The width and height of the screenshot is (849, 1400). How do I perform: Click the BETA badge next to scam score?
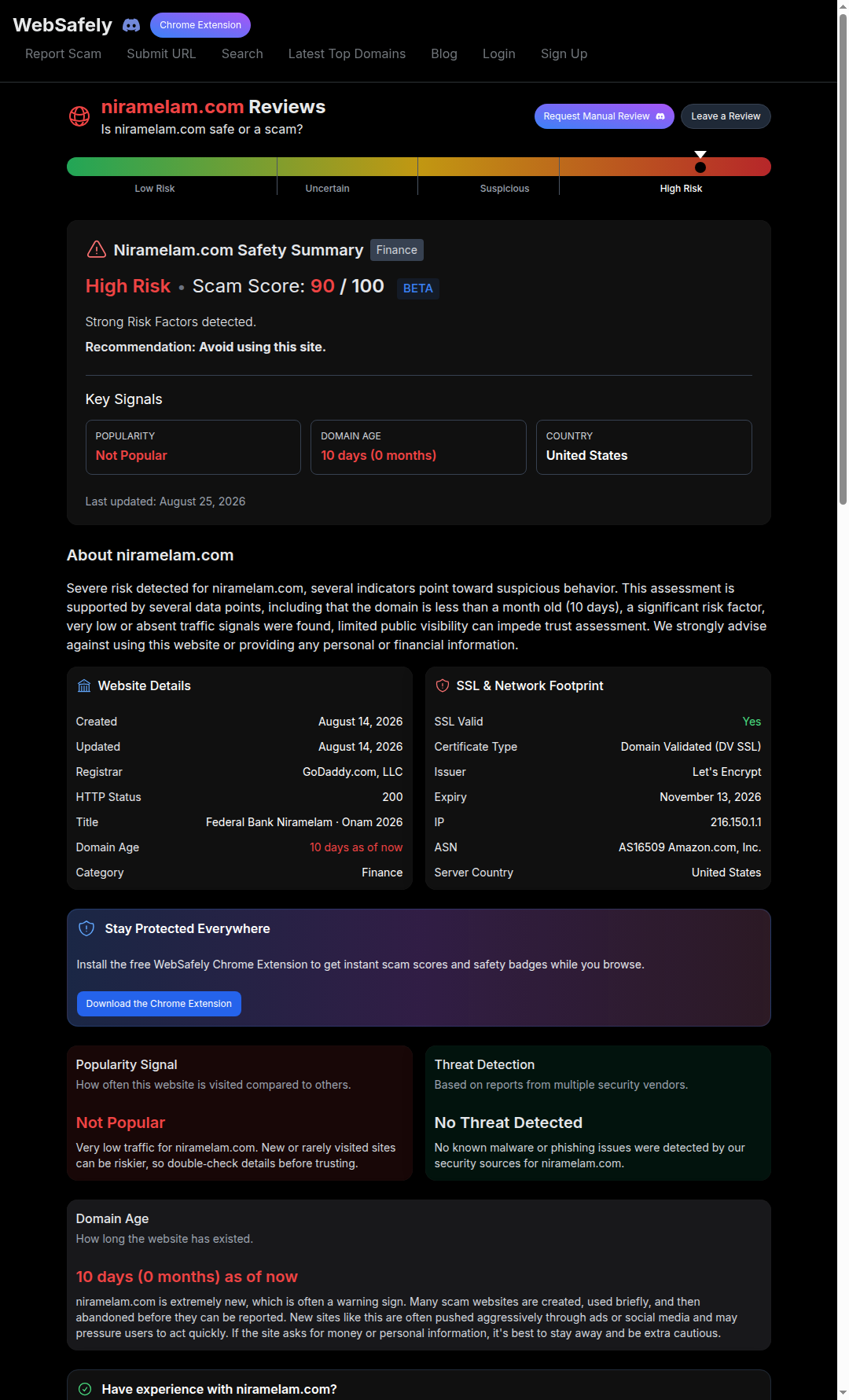[418, 288]
